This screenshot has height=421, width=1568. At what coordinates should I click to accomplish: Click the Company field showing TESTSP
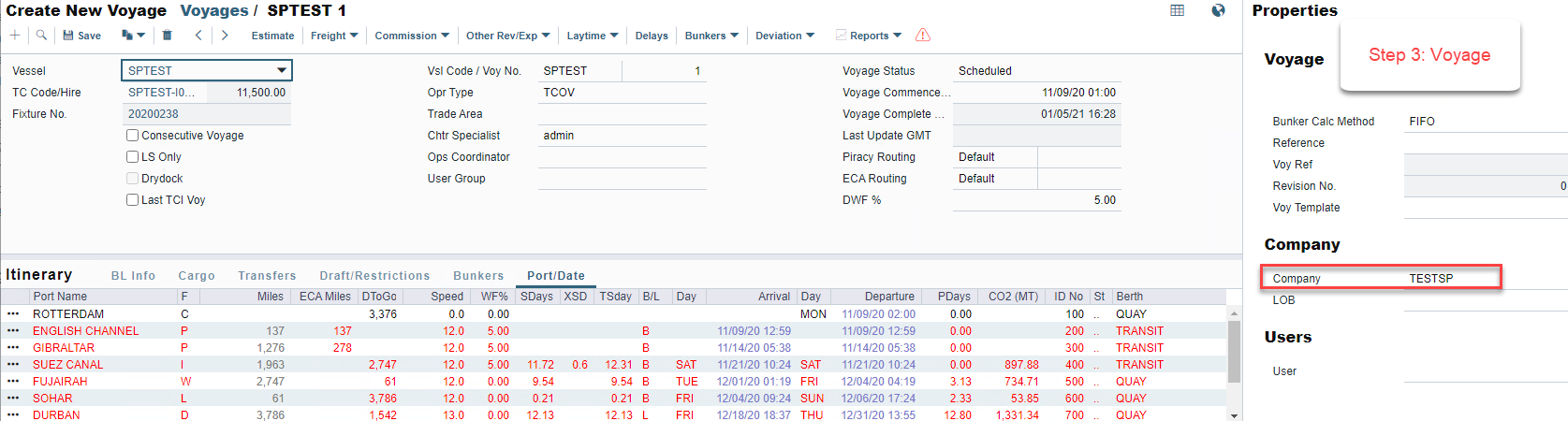tap(1451, 279)
